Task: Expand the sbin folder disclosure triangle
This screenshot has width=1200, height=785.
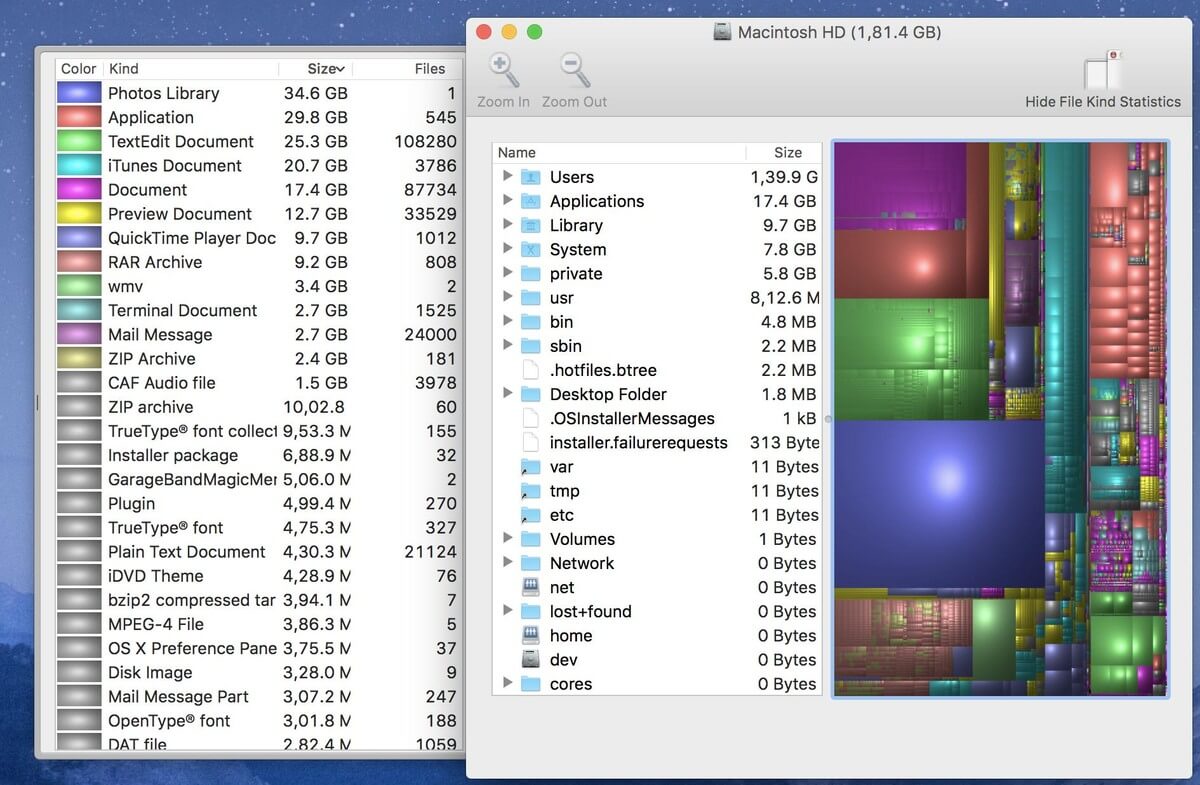Action: 507,344
